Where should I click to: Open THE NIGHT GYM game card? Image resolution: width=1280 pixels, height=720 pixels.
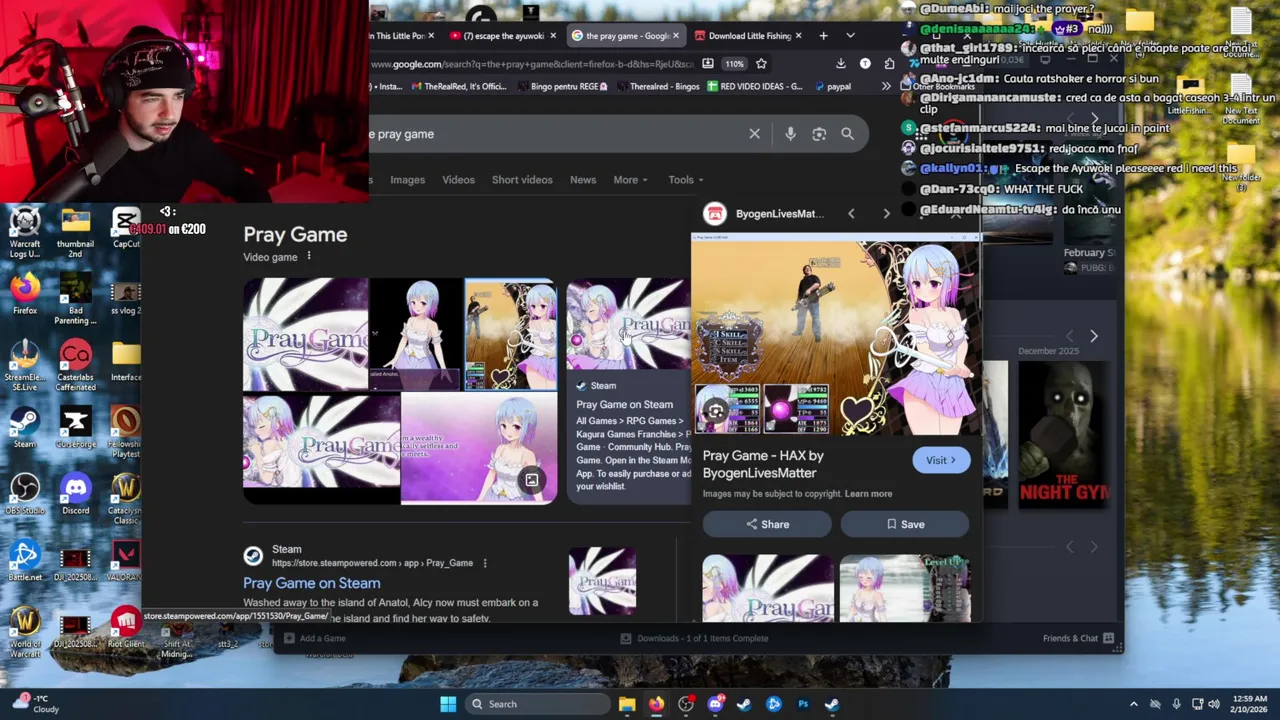tap(1064, 433)
